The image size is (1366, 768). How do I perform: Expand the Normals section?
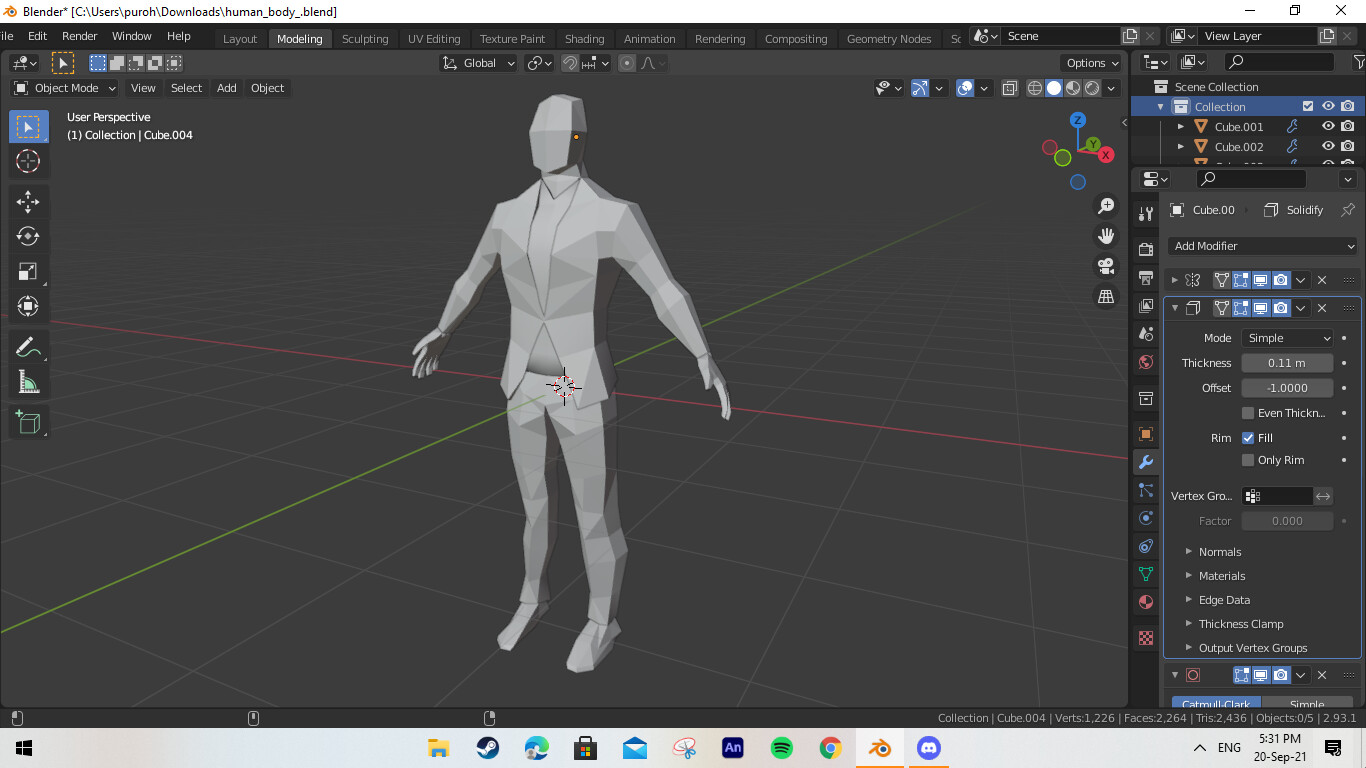click(1220, 551)
